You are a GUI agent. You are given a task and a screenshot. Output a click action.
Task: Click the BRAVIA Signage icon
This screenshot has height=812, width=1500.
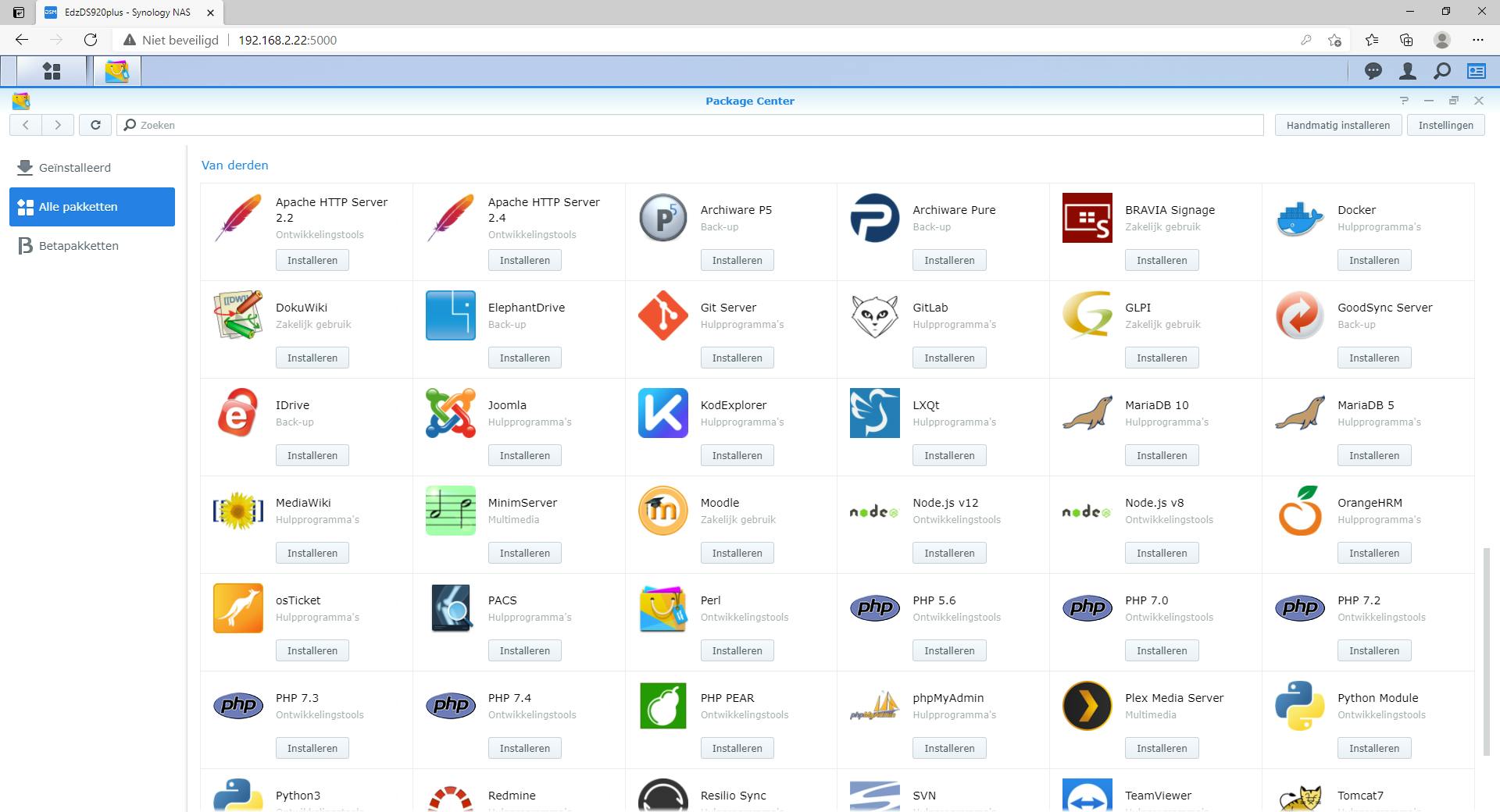(1087, 218)
